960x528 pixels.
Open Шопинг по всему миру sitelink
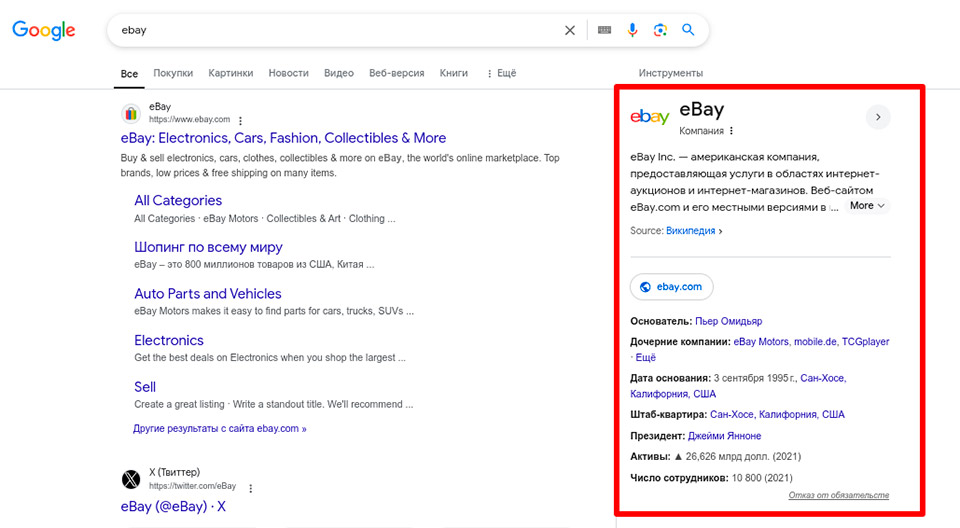[208, 247]
